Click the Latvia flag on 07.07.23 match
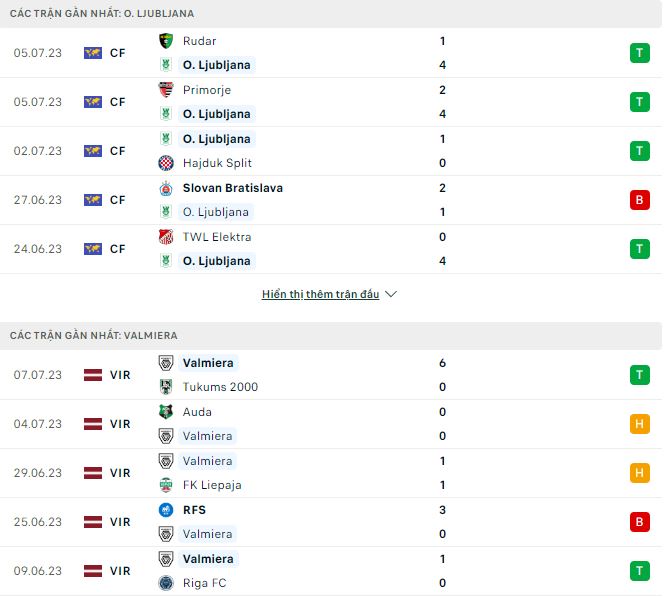 93,375
